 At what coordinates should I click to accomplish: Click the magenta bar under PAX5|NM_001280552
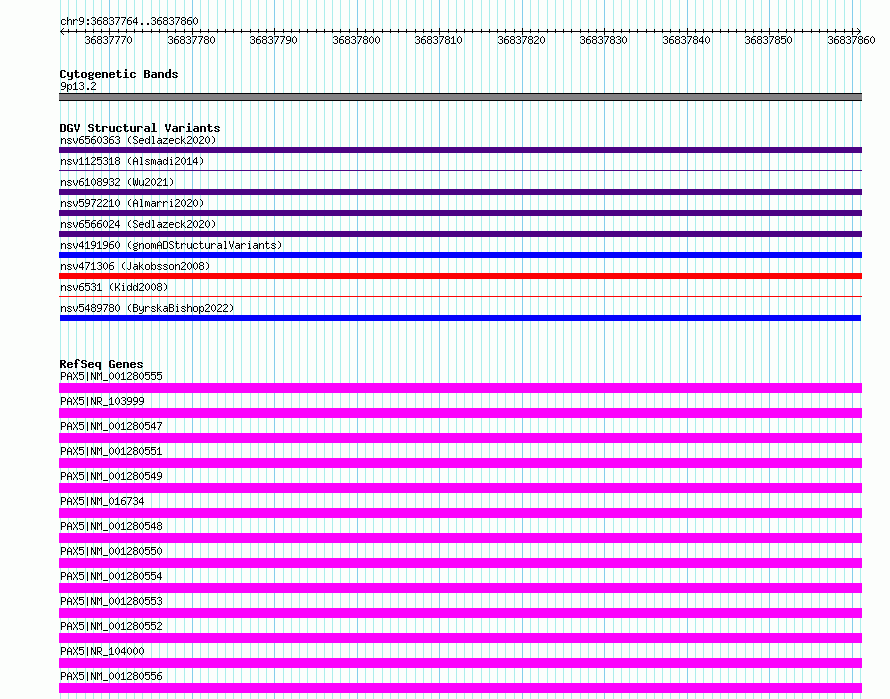point(460,638)
